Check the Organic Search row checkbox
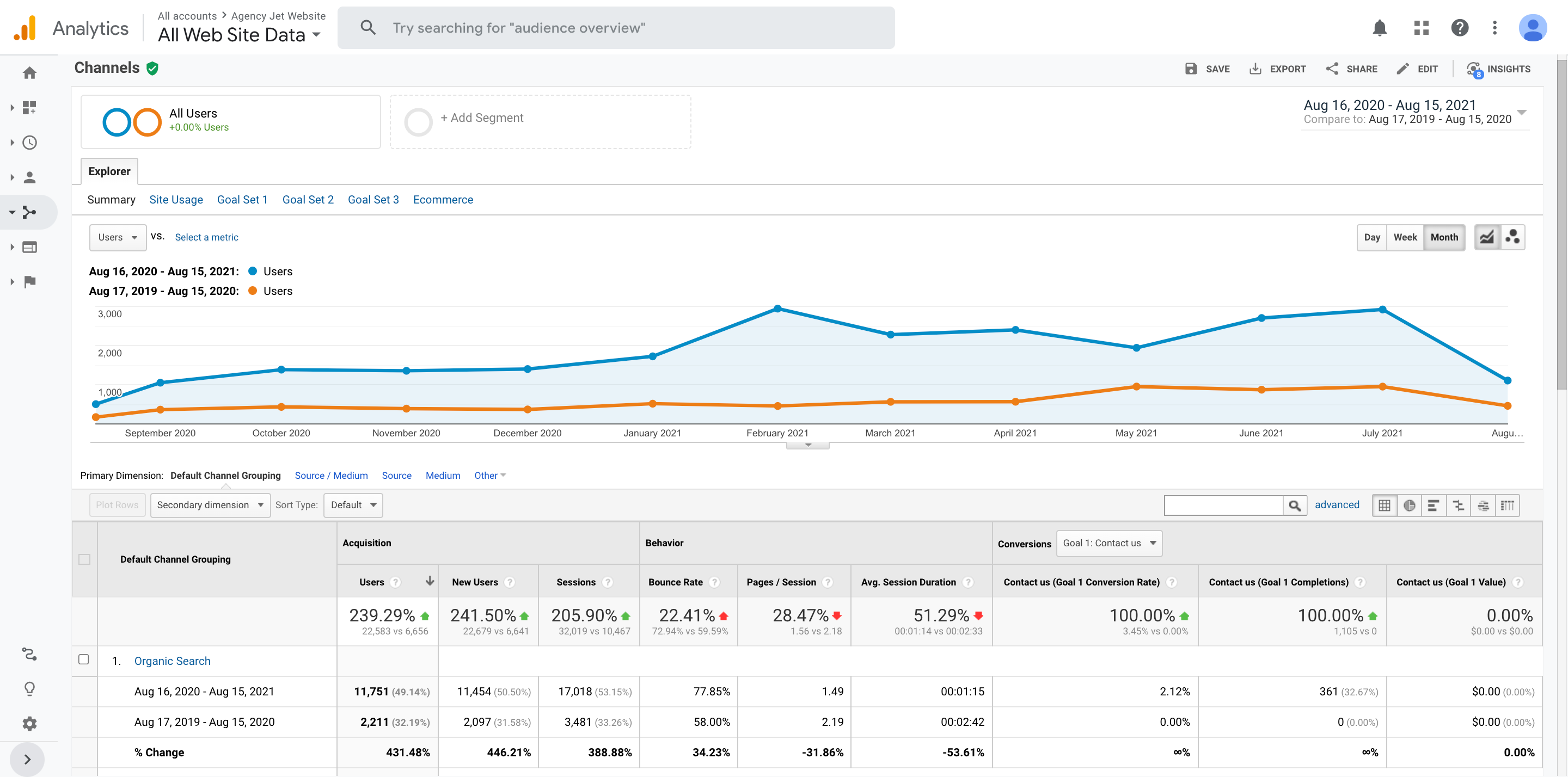 point(84,659)
